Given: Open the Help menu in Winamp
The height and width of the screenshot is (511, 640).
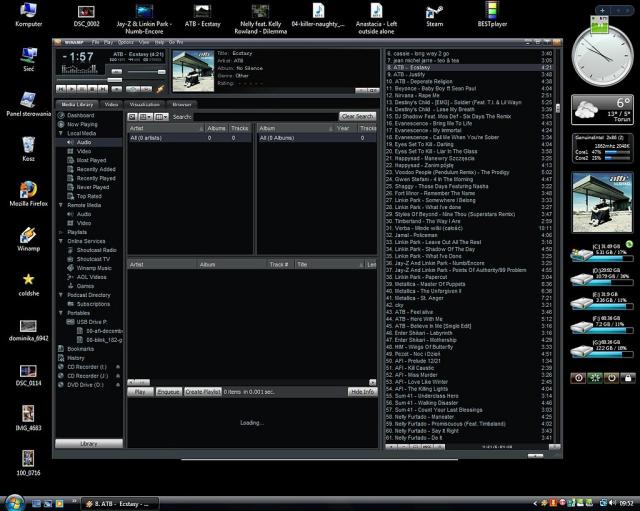Looking at the screenshot, I should [x=159, y=42].
